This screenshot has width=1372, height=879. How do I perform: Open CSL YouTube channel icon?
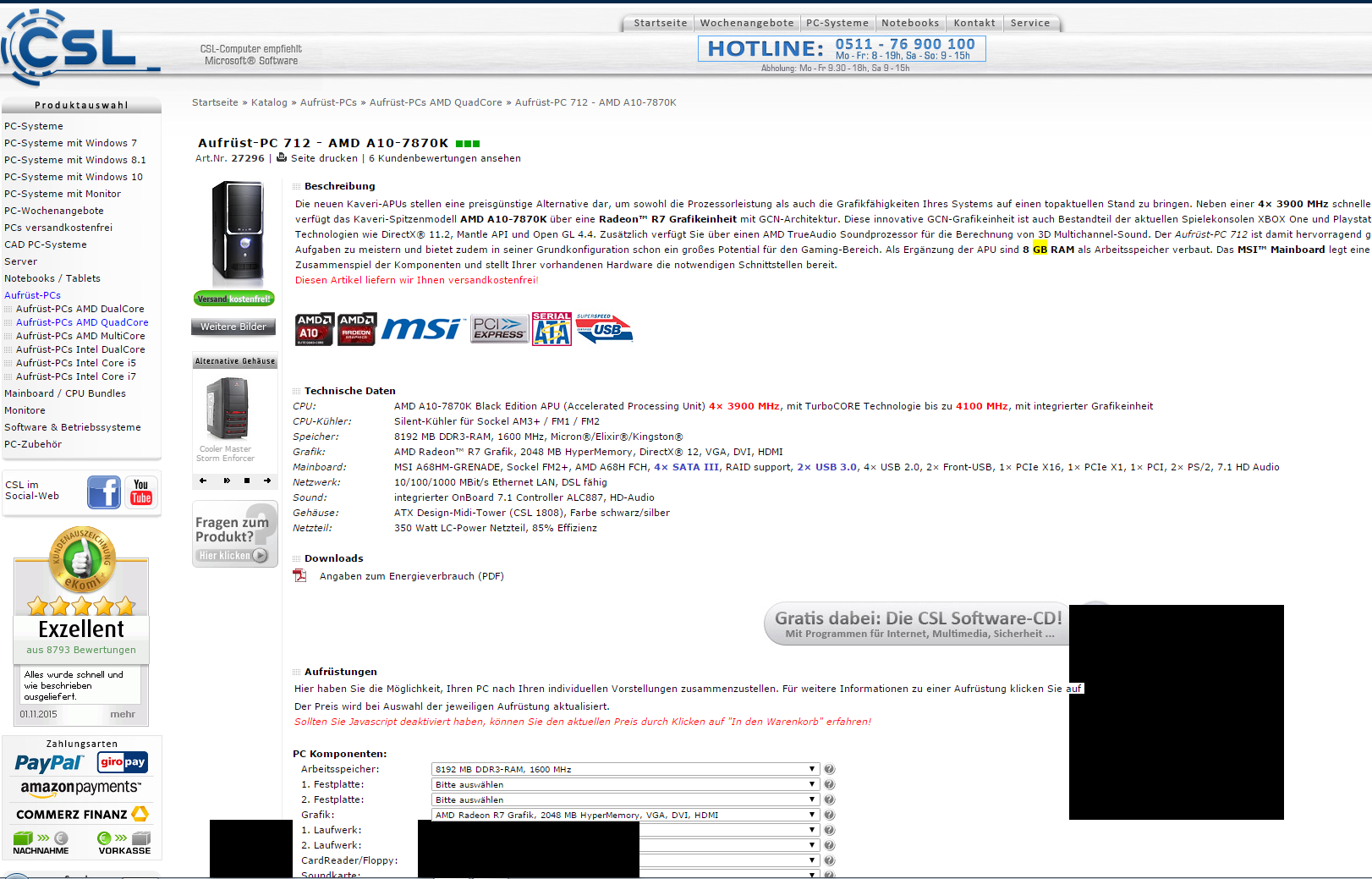(141, 492)
